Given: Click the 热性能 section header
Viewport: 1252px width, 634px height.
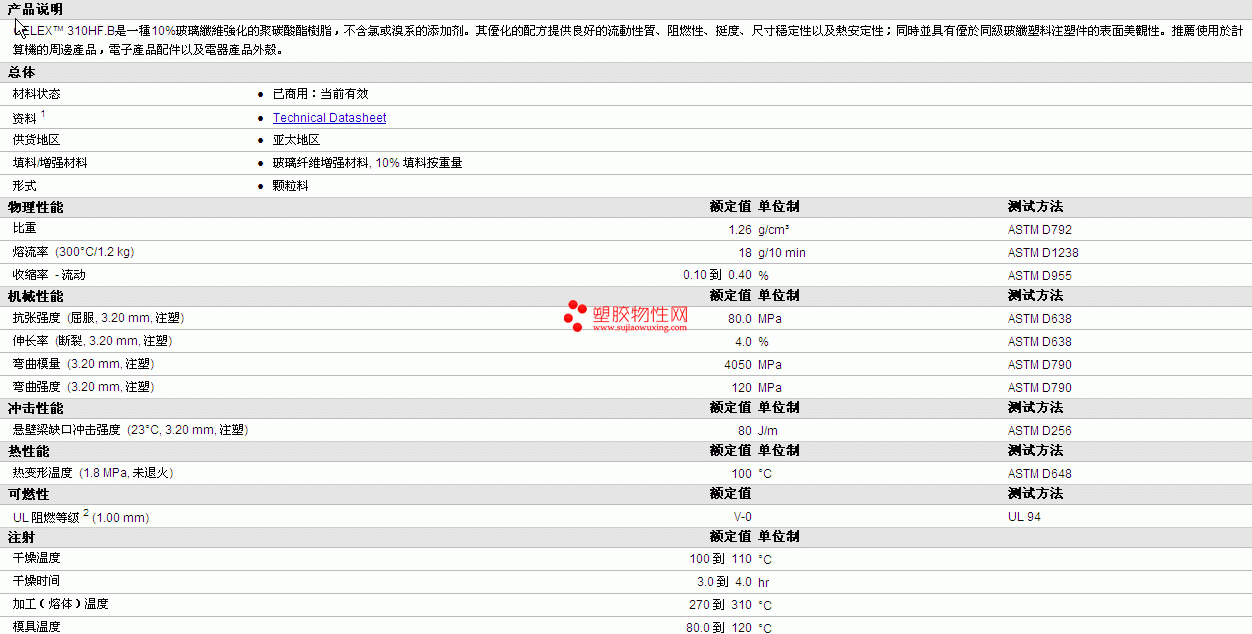Looking at the screenshot, I should [x=28, y=451].
